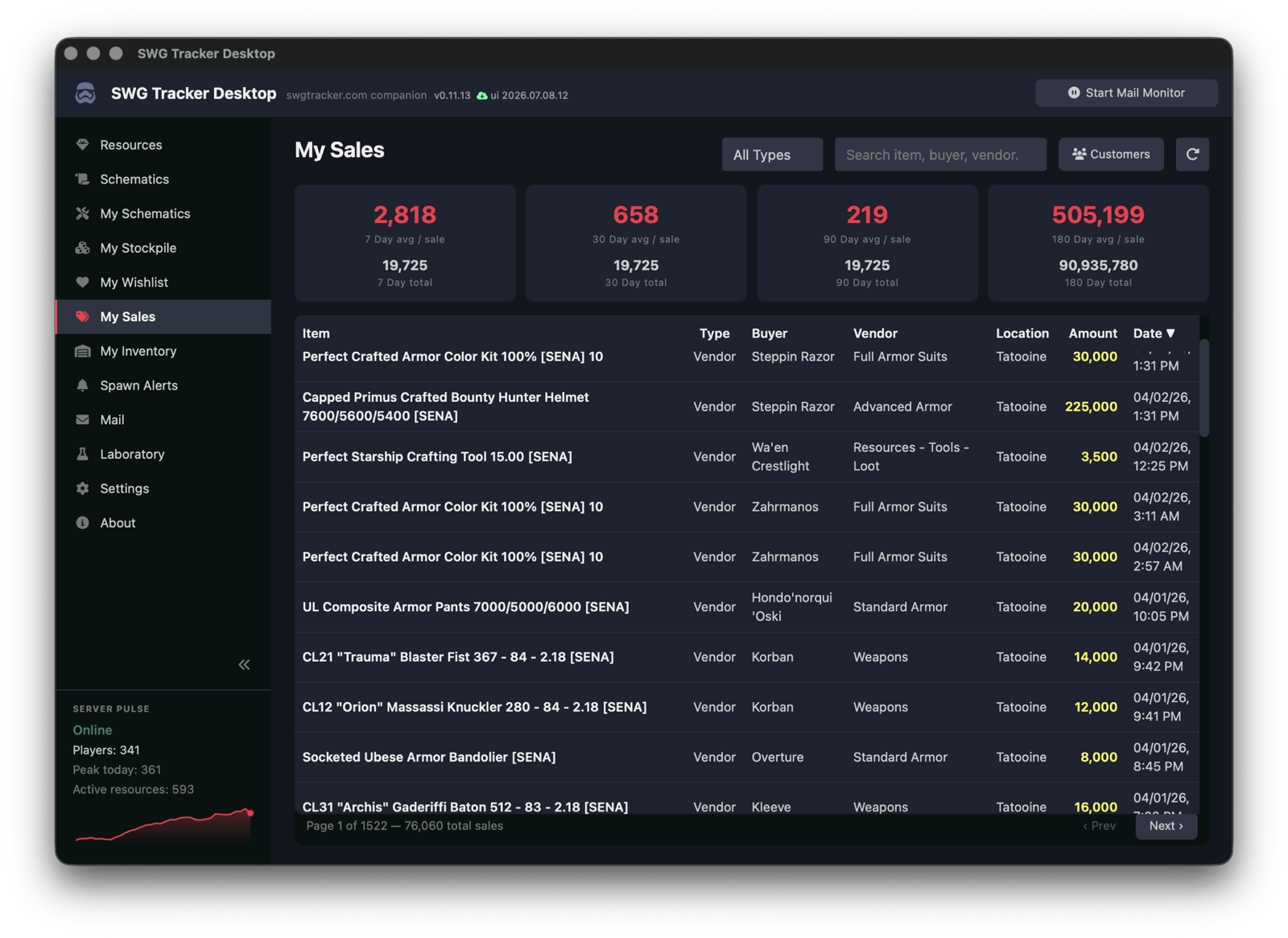Click the 225,000 amount value
Viewport: 1288px width, 938px height.
coord(1091,407)
